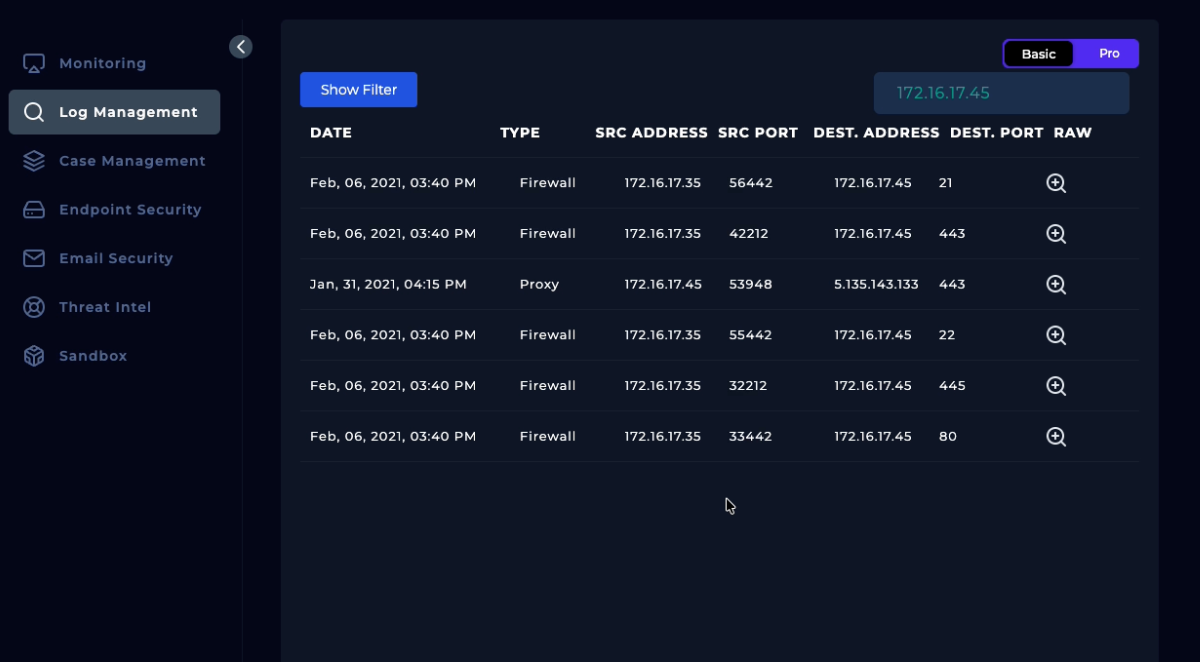Open Case Management from the sidebar
This screenshot has width=1200, height=662.
pos(131,161)
